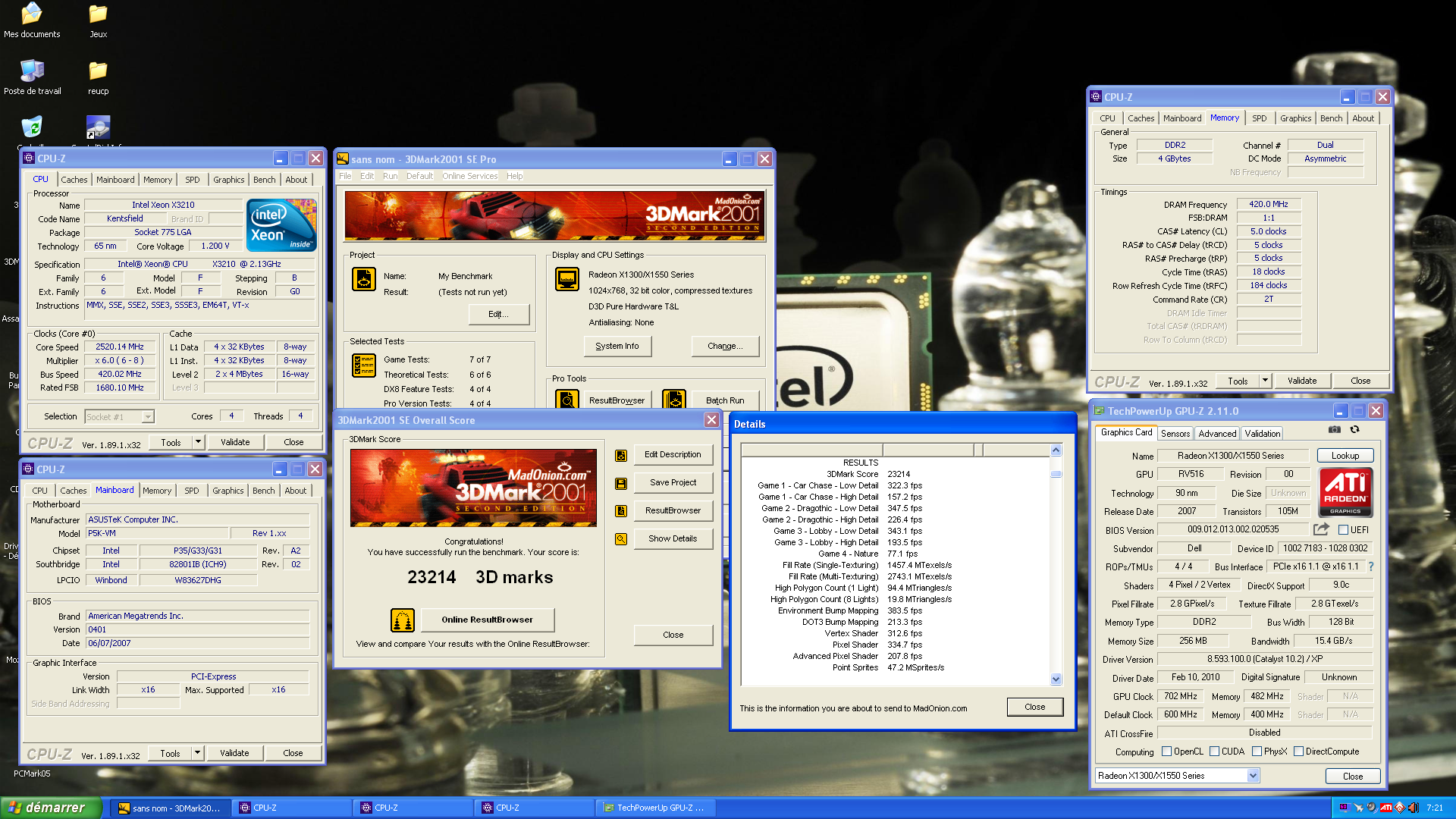This screenshot has width=1456, height=819.
Task: Click the Change... button
Action: 724,346
